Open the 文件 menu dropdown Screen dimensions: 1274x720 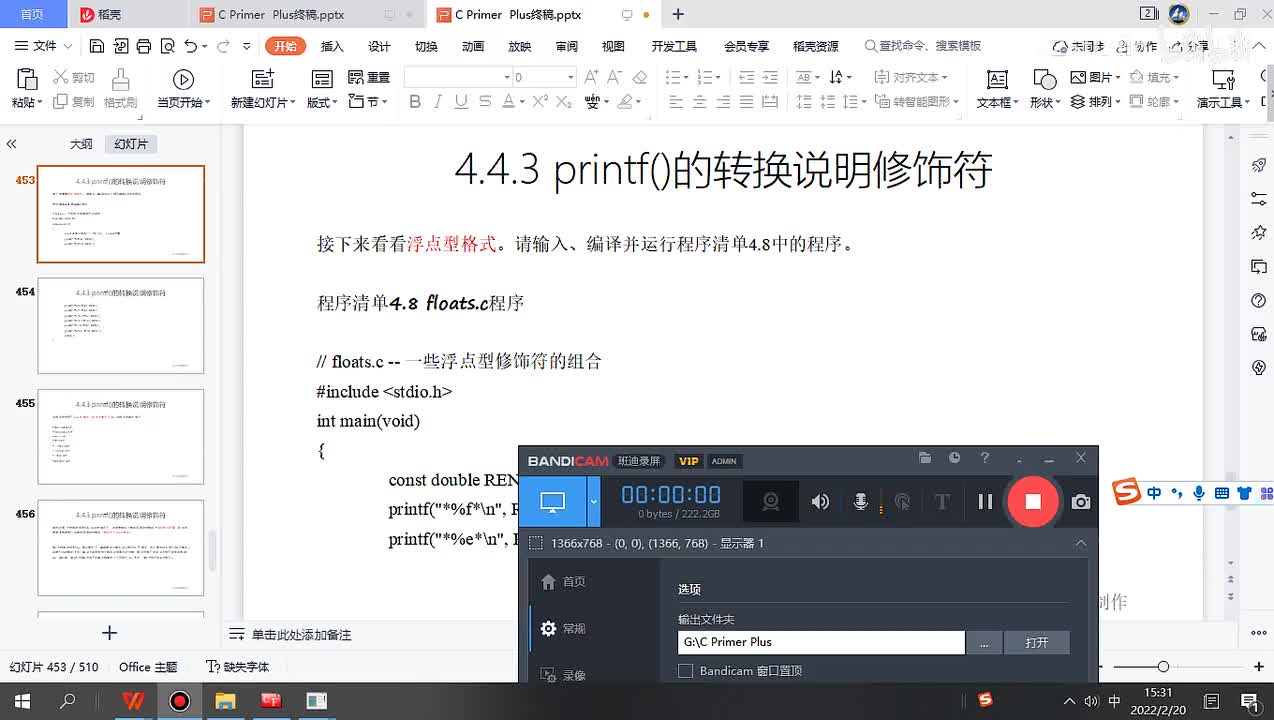tap(44, 46)
